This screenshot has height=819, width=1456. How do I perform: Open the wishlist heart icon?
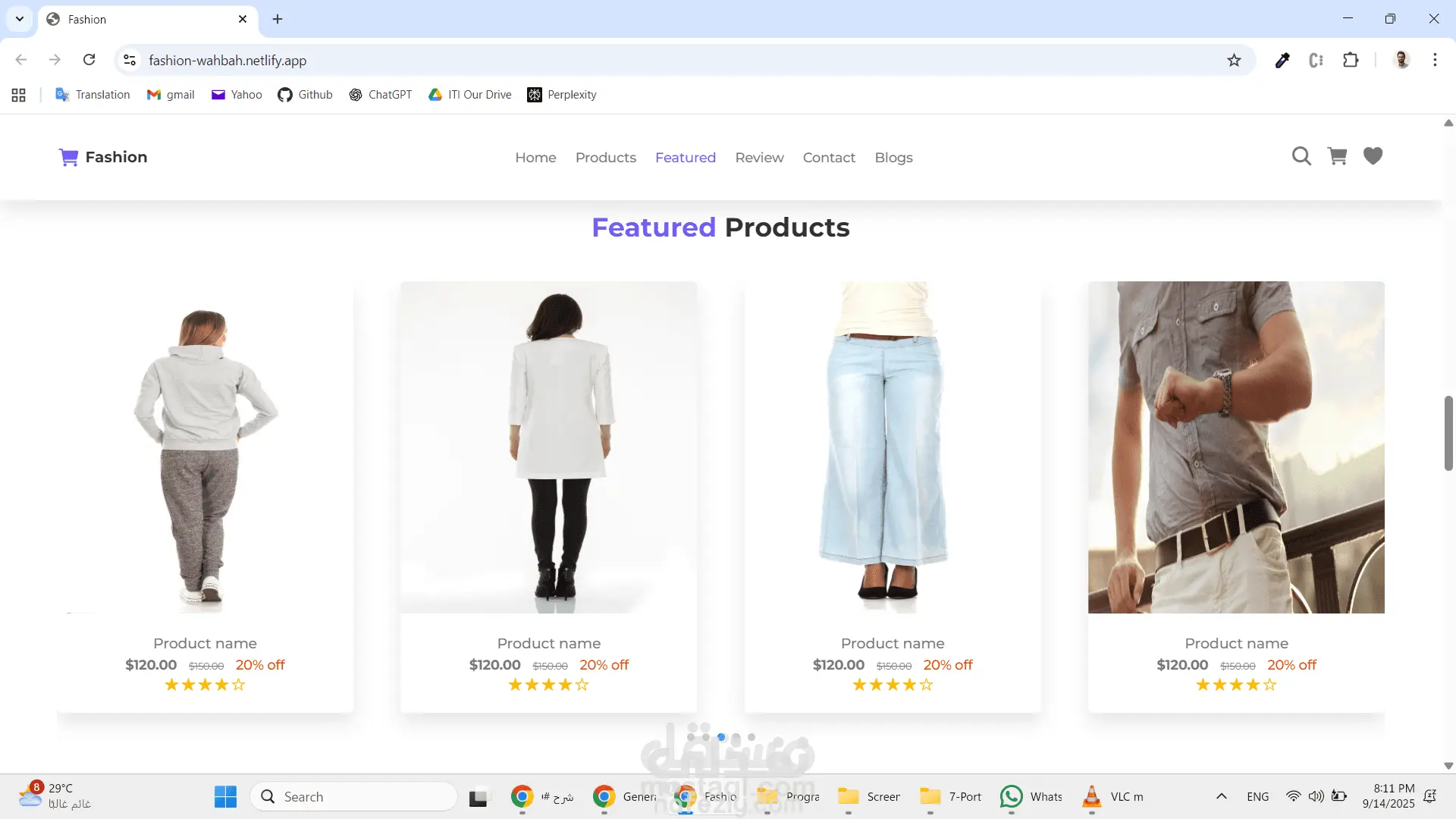pos(1373,156)
